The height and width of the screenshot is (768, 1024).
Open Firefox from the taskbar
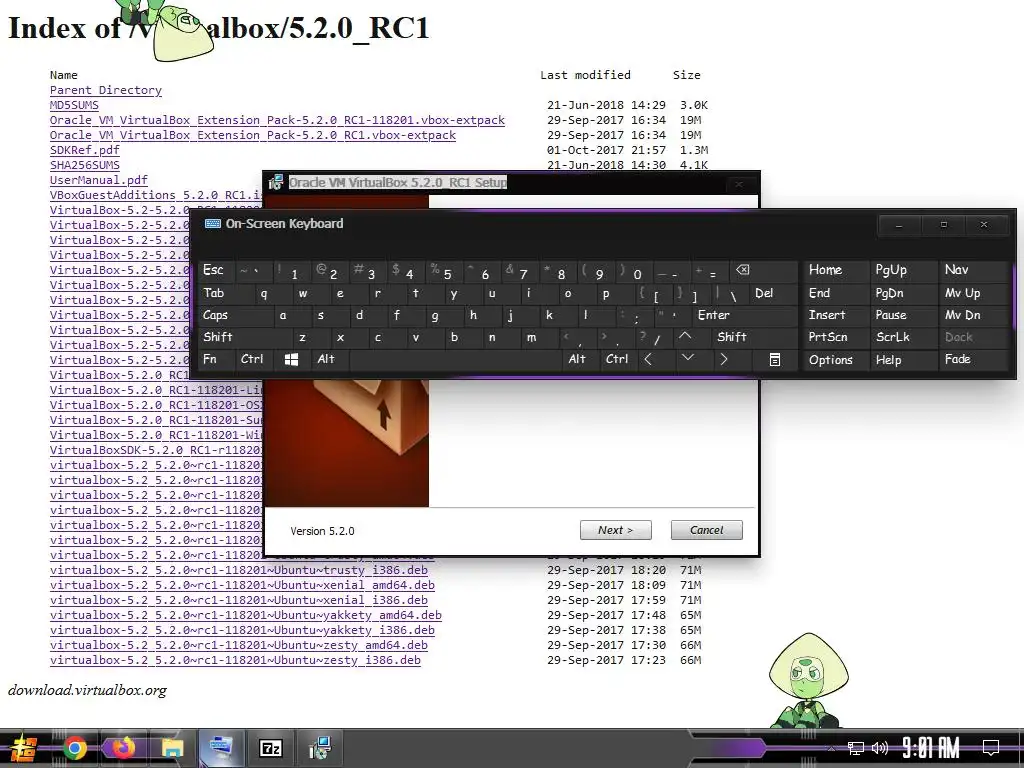(x=123, y=748)
